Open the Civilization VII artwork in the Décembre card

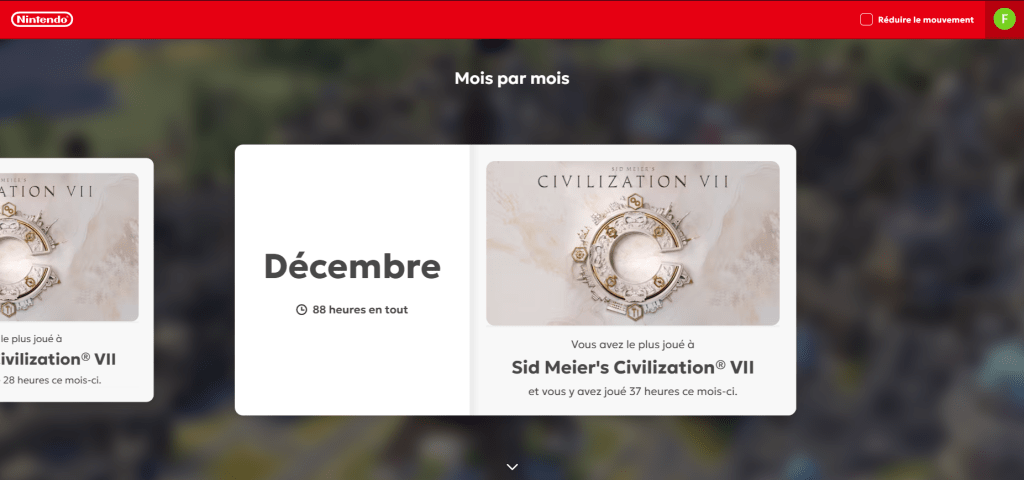(633, 243)
